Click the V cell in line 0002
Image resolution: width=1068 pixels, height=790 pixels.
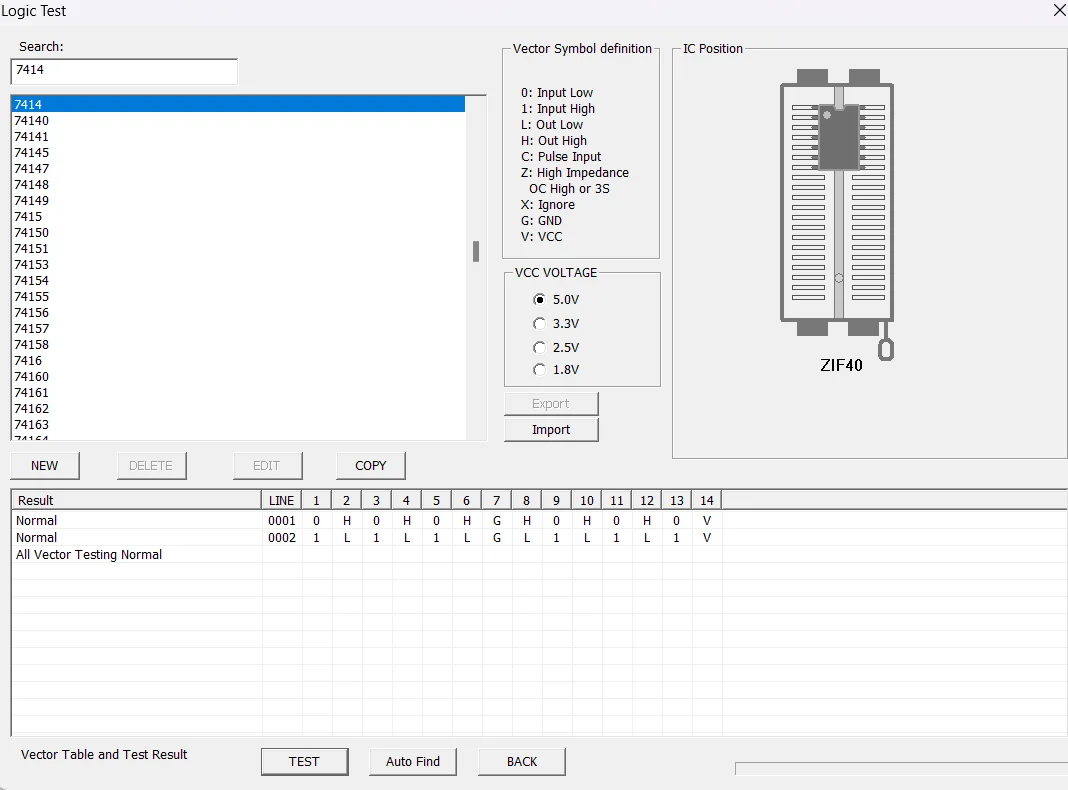tap(706, 537)
